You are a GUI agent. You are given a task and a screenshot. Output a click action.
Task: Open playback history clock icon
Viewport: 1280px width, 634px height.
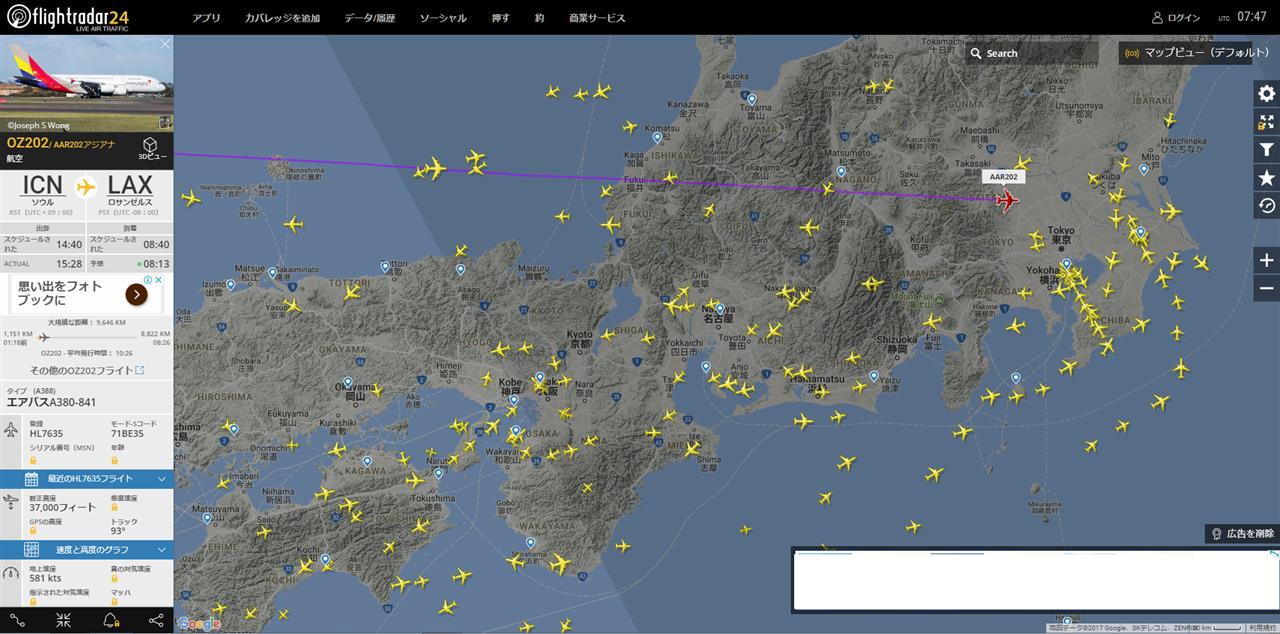pyautogui.click(x=1266, y=206)
